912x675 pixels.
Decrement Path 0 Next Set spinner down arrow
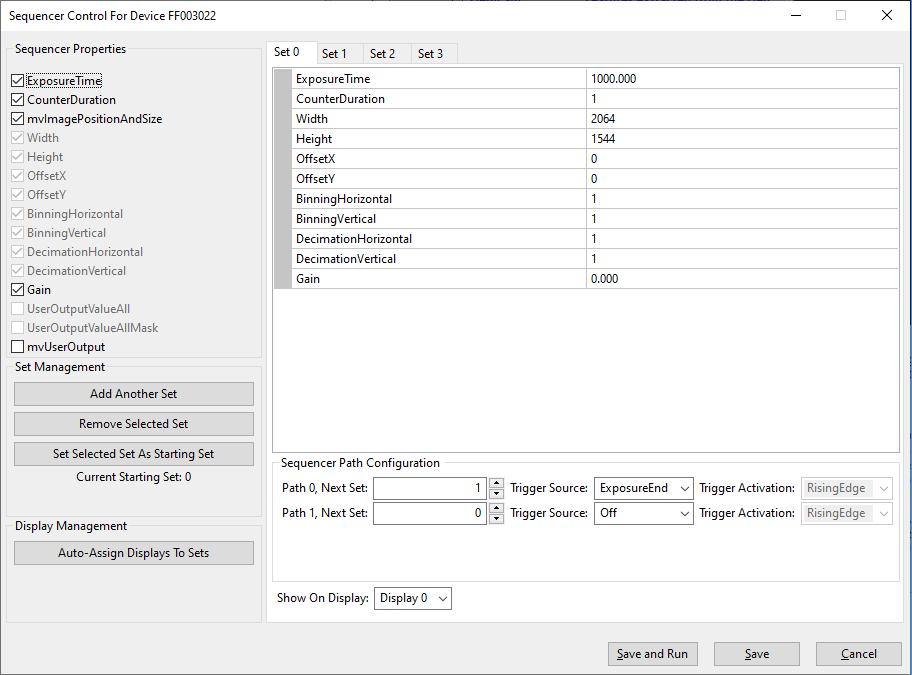click(x=496, y=494)
